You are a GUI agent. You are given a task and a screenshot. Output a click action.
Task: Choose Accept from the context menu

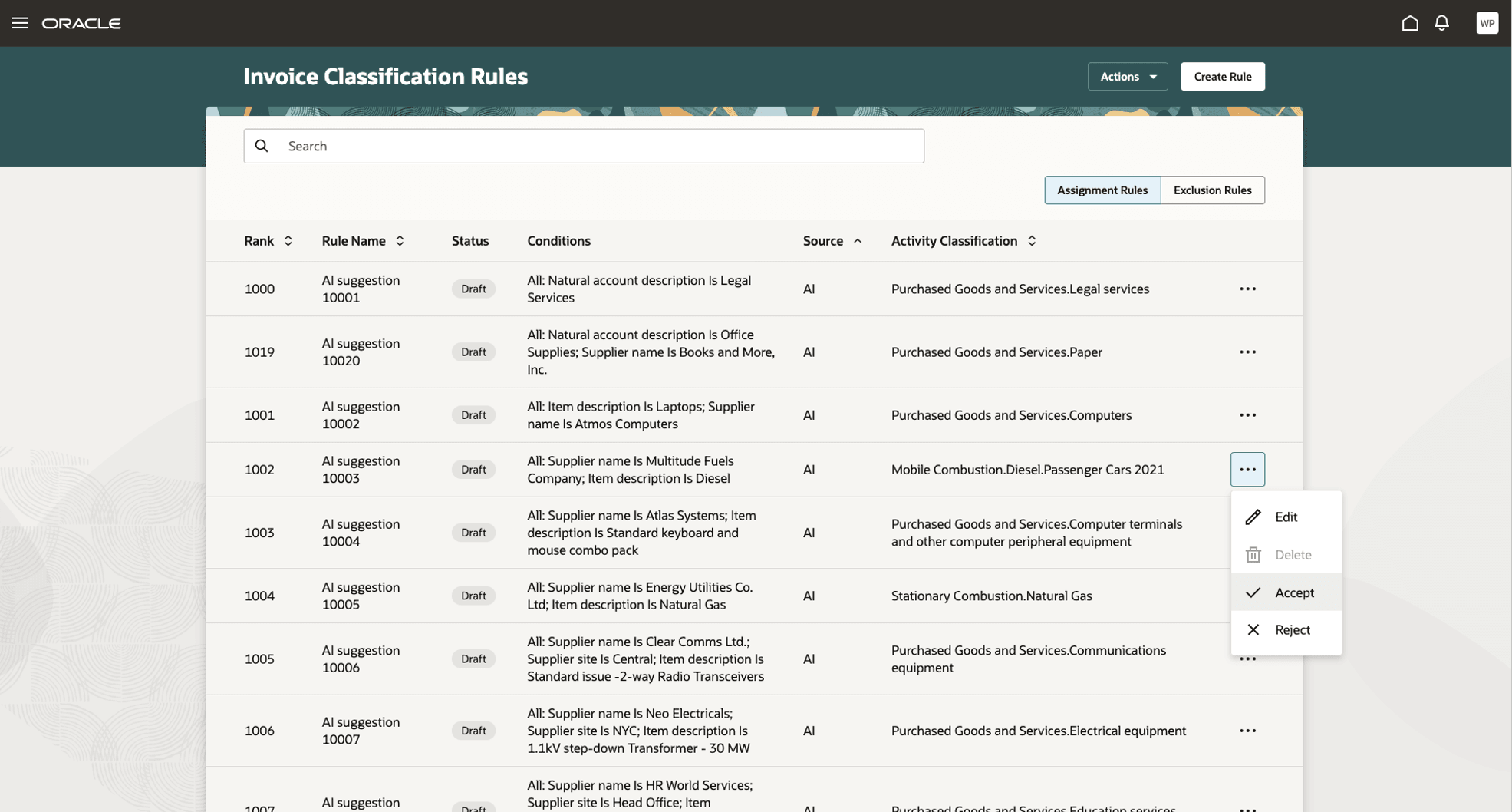1293,592
